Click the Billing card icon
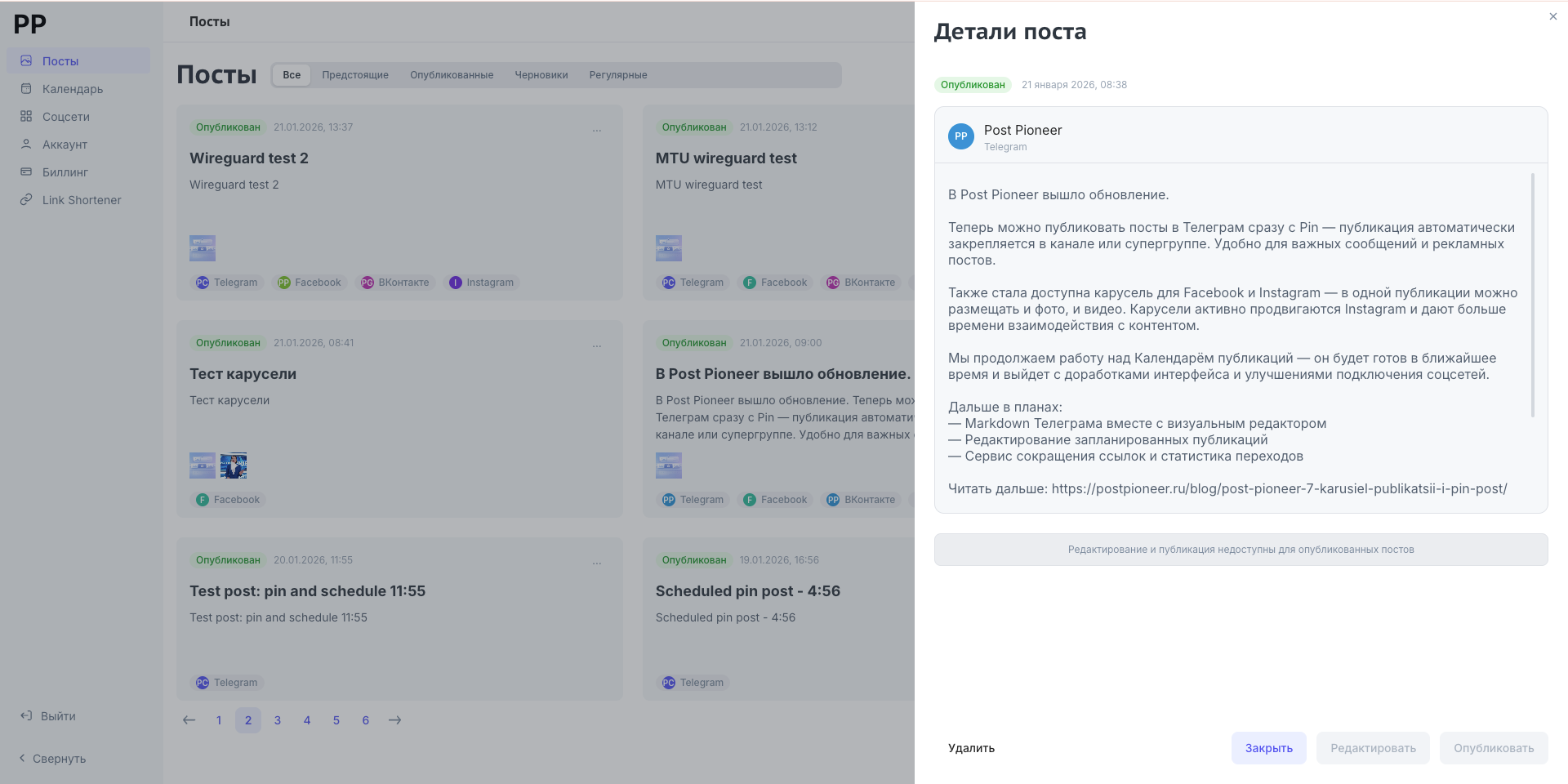The height and width of the screenshot is (784, 1568). 26,172
